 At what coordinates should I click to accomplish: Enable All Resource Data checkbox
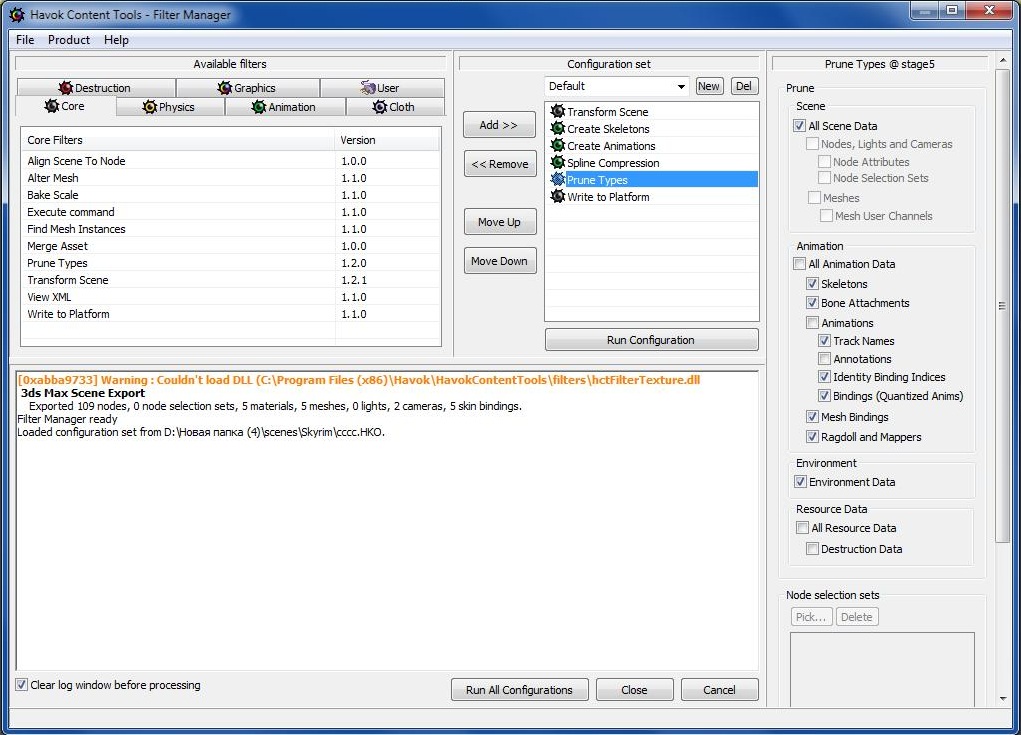(x=802, y=527)
